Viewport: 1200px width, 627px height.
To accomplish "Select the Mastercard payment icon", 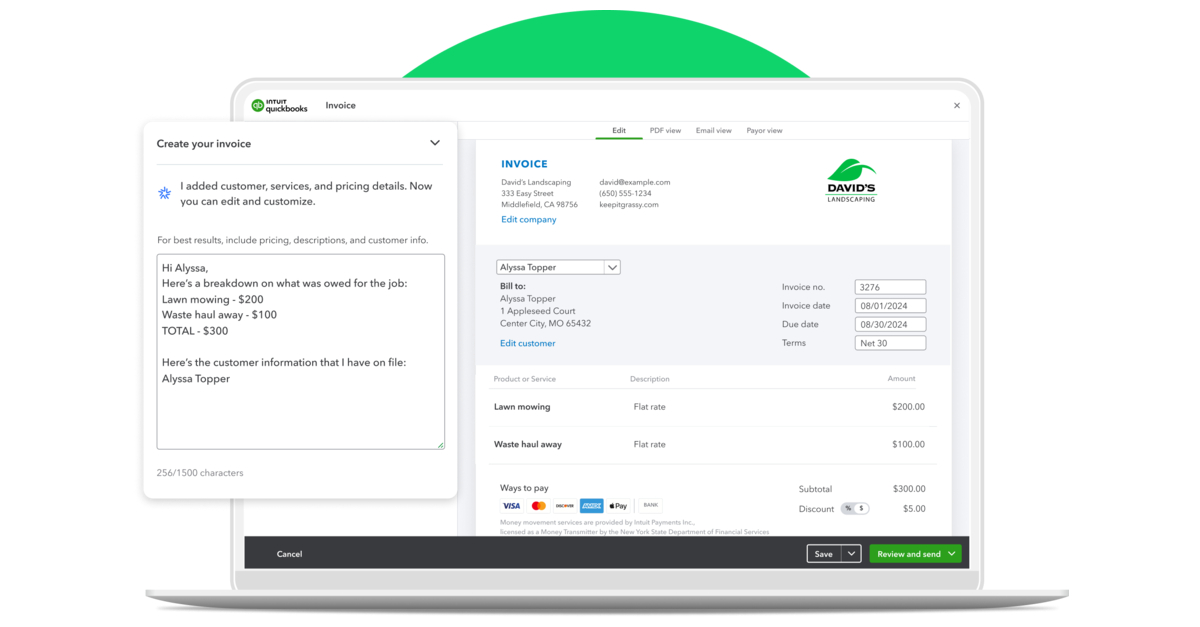I will 539,506.
